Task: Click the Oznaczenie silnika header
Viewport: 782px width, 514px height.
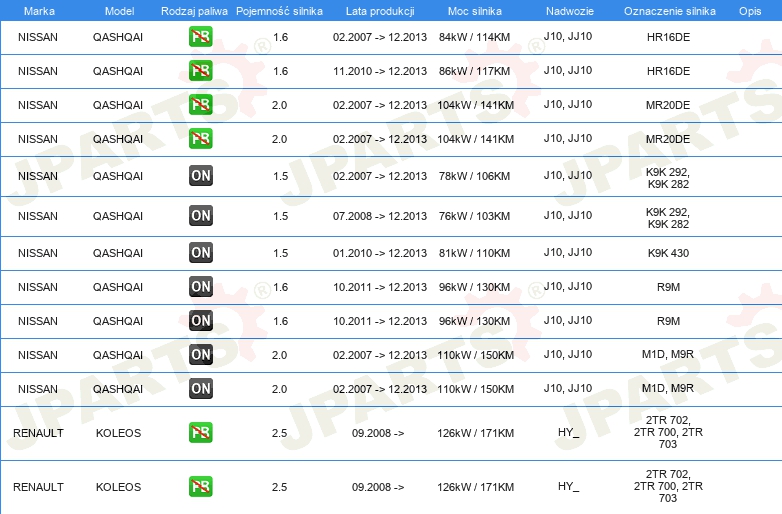Action: tap(669, 11)
